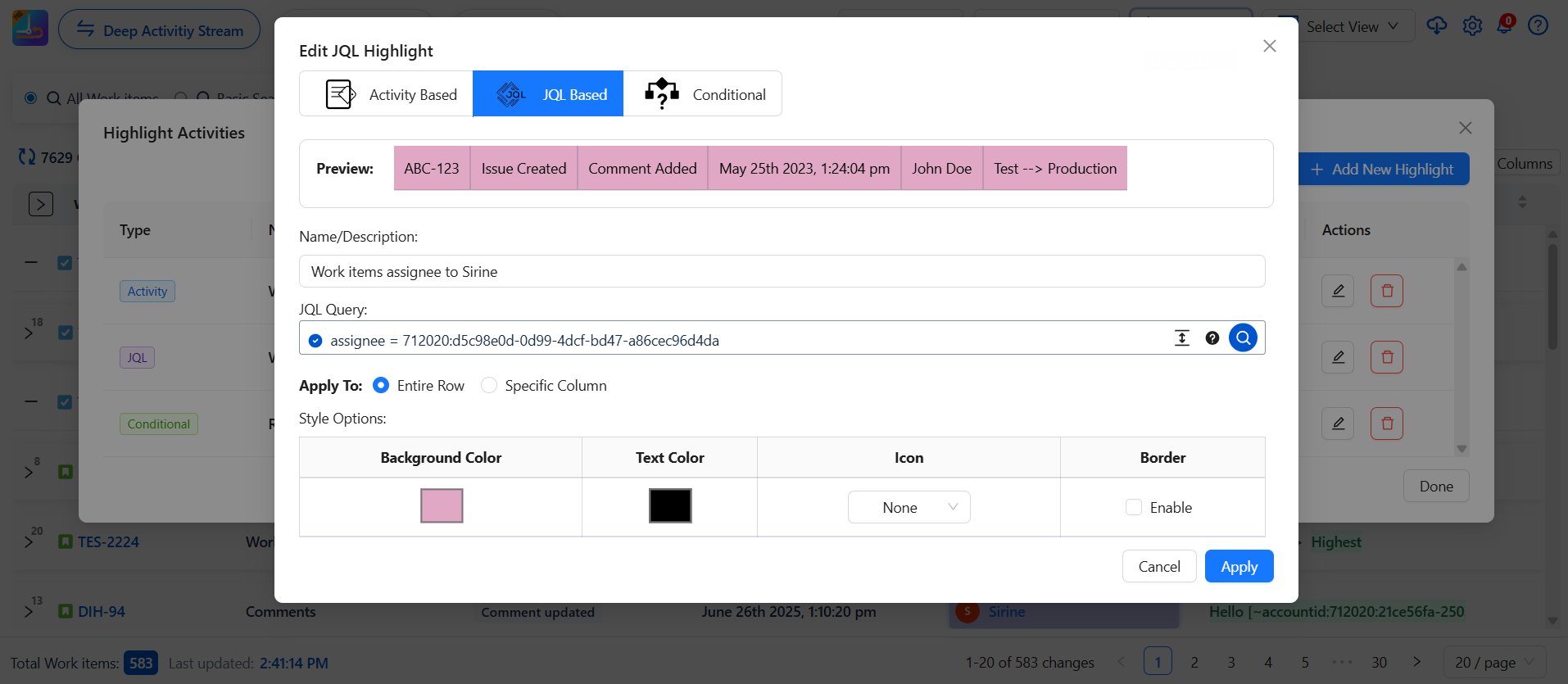Open the settings gear icon
This screenshot has width=1568, height=684.
pos(1472,26)
